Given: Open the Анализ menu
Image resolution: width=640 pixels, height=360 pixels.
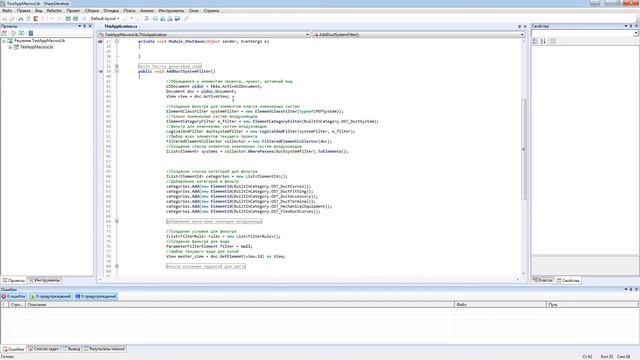Looking at the screenshot, I should [x=147, y=11].
